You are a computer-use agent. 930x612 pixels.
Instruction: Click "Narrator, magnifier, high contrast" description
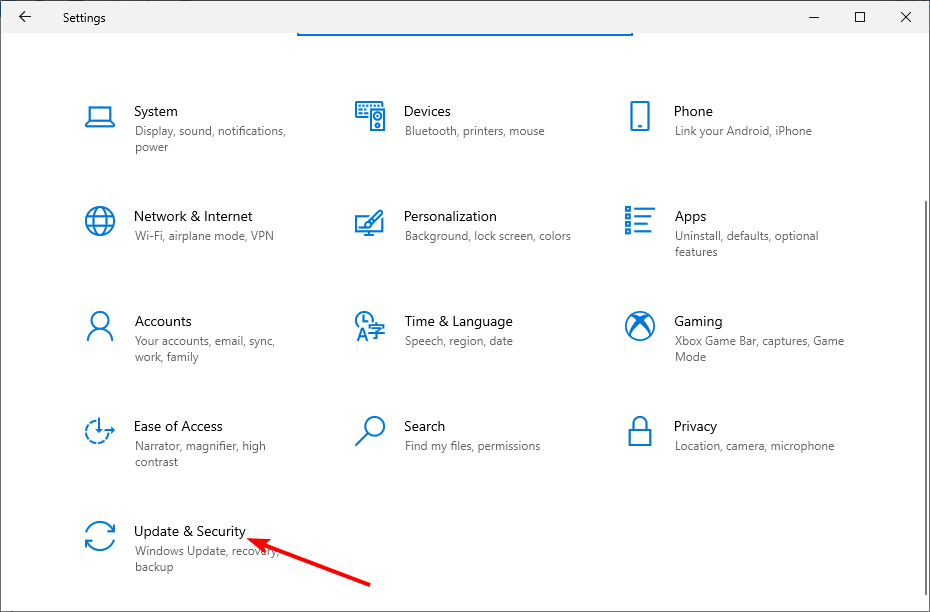pos(200,454)
